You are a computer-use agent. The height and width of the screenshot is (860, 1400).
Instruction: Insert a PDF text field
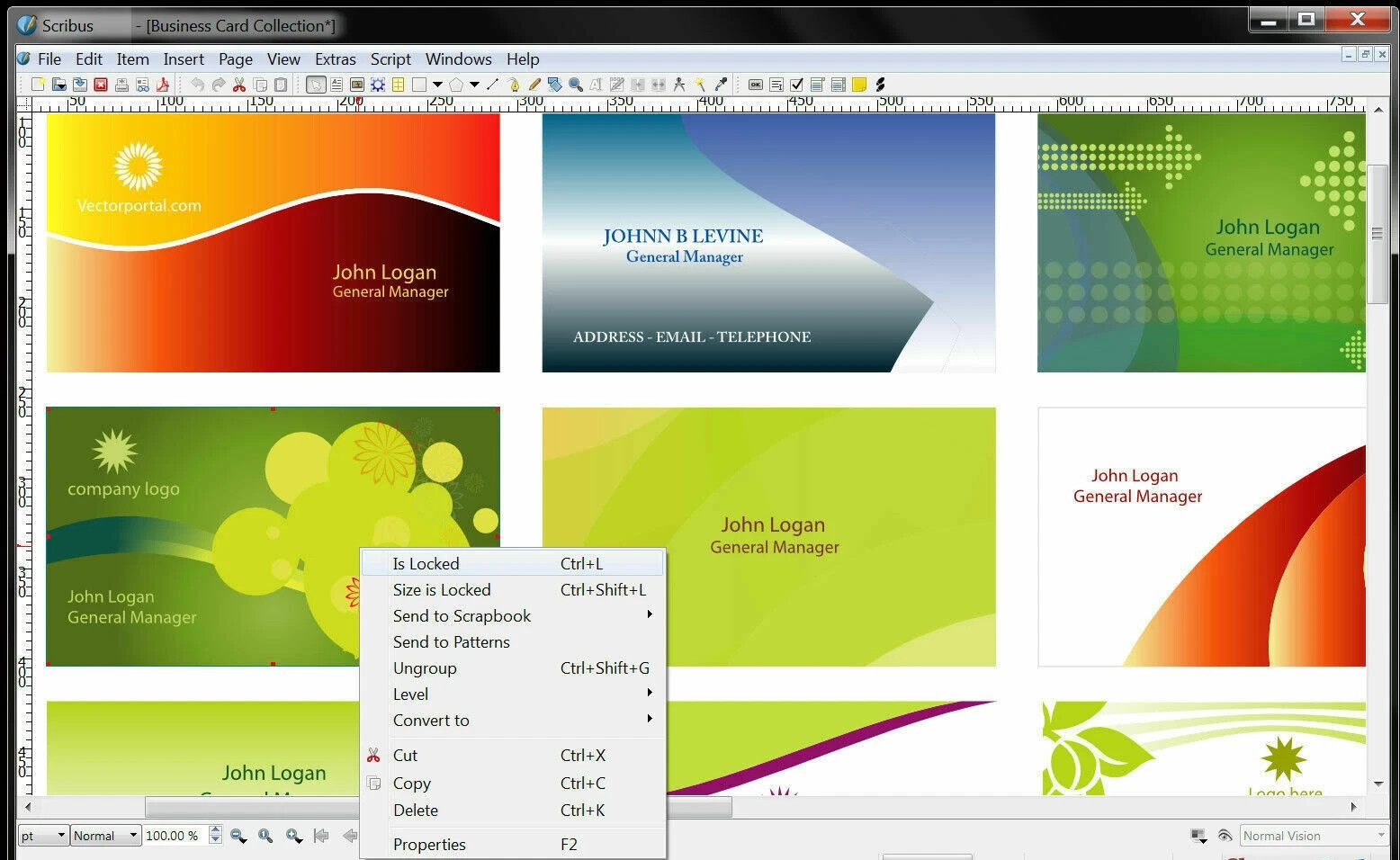point(776,85)
